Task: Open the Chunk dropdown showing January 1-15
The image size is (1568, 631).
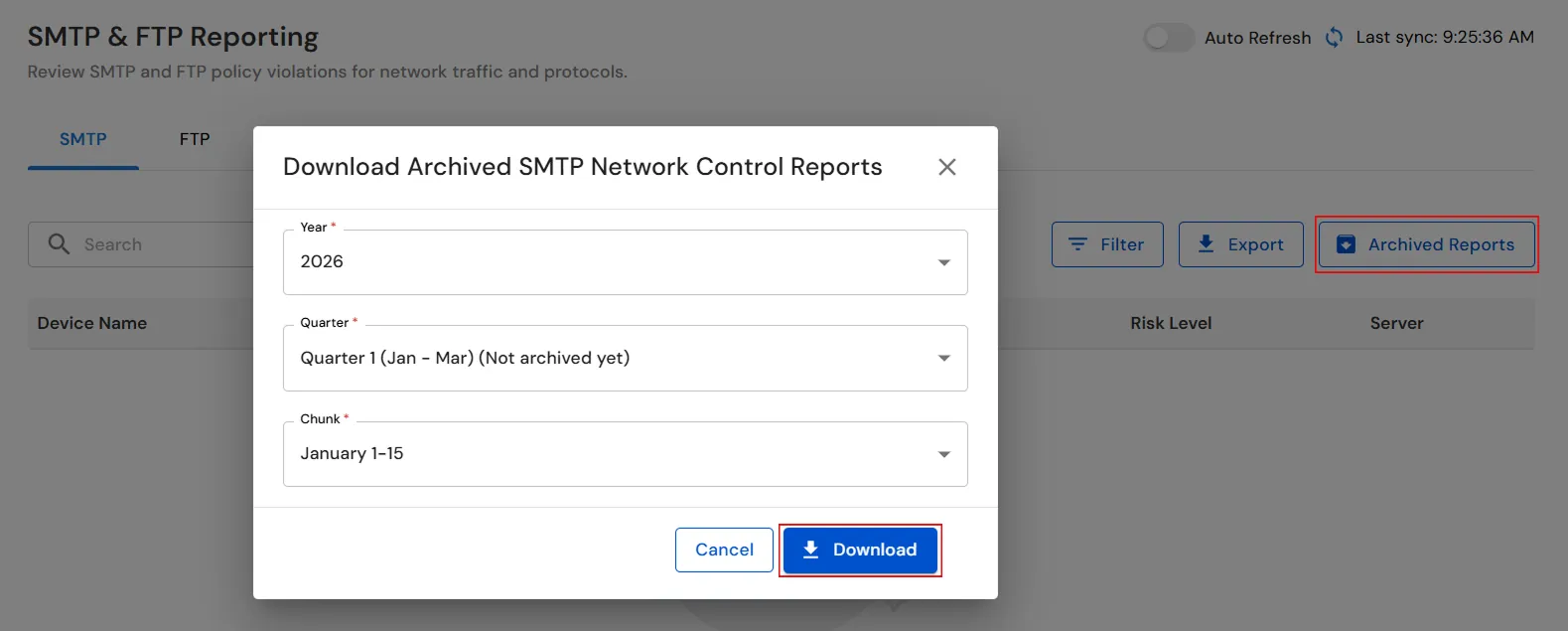Action: pyautogui.click(x=625, y=454)
